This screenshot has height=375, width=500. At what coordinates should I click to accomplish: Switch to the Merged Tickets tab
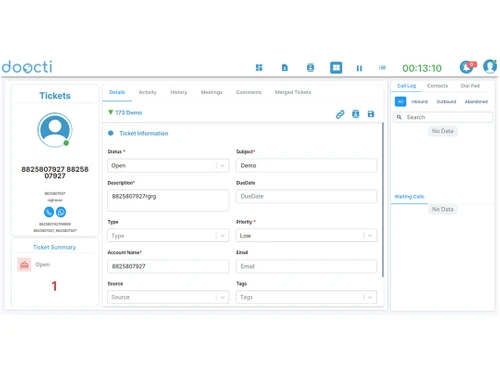click(x=293, y=92)
